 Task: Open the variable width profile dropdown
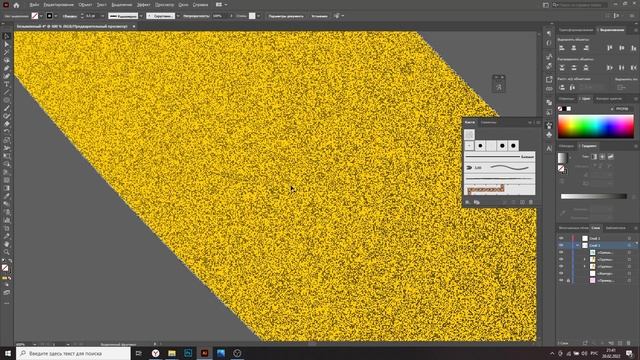[x=141, y=16]
